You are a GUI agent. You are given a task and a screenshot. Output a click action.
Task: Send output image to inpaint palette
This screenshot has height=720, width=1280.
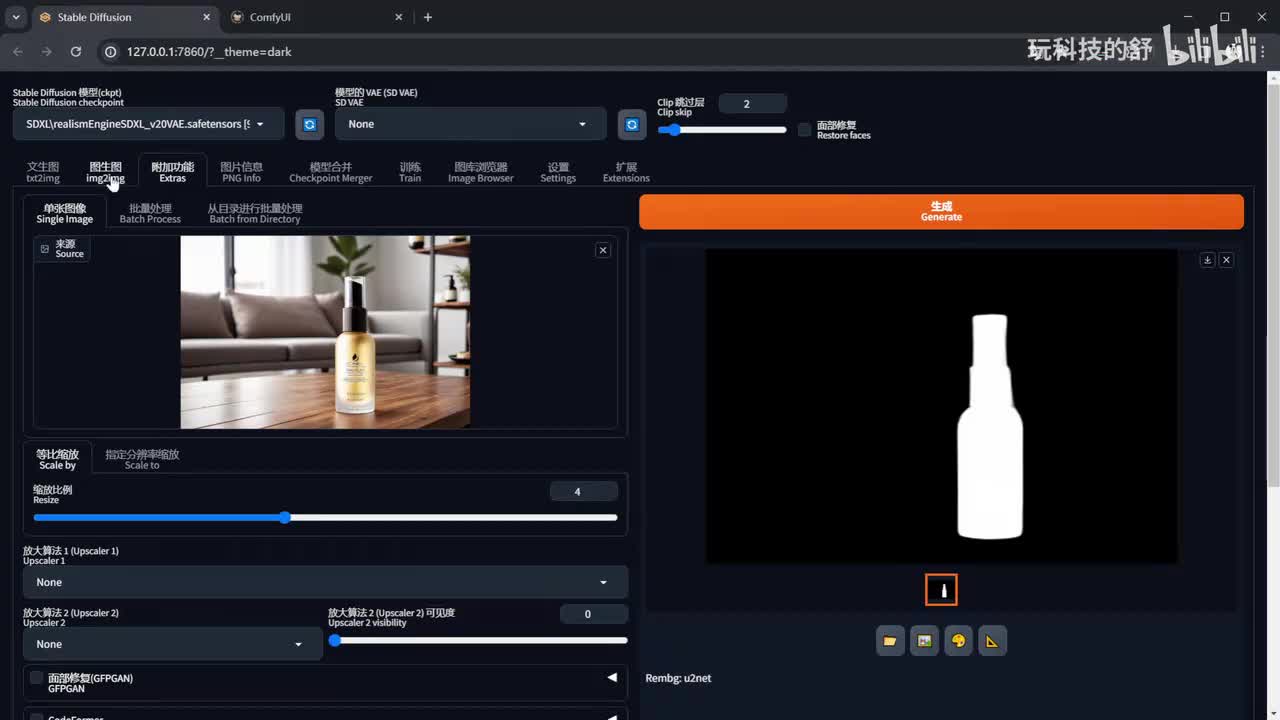point(958,641)
